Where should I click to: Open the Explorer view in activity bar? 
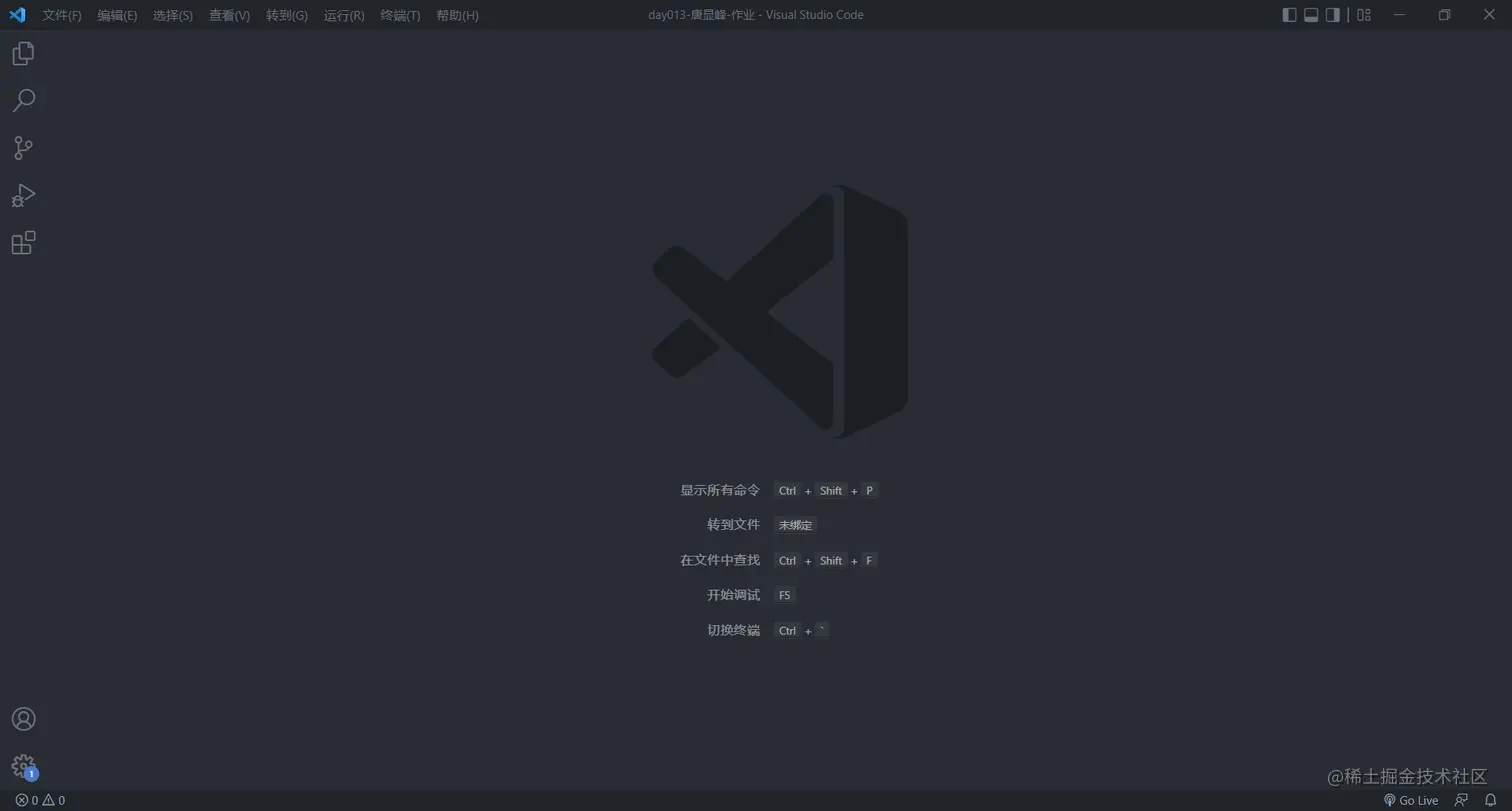pos(23,53)
